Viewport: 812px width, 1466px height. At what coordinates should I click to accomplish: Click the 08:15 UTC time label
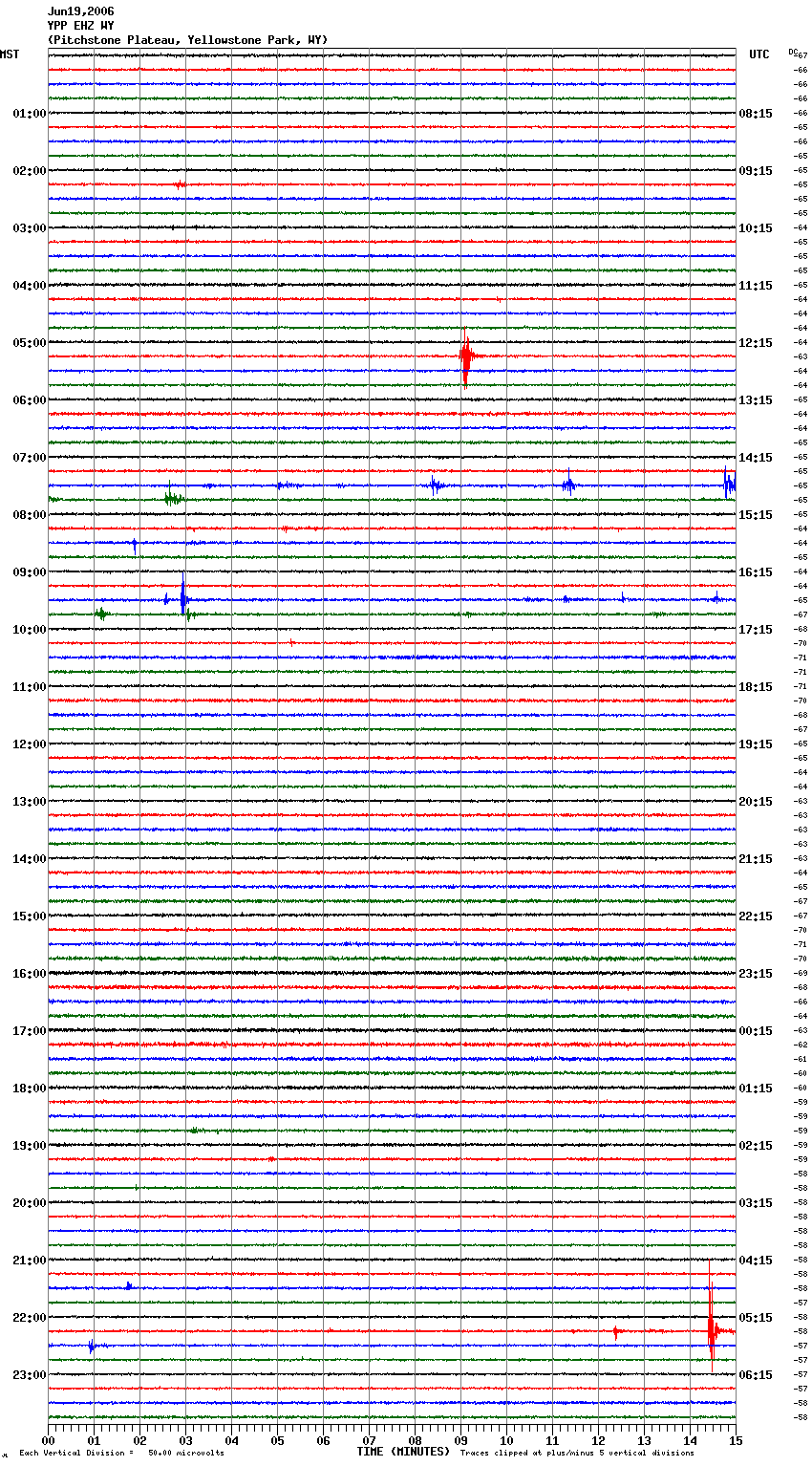[x=756, y=114]
